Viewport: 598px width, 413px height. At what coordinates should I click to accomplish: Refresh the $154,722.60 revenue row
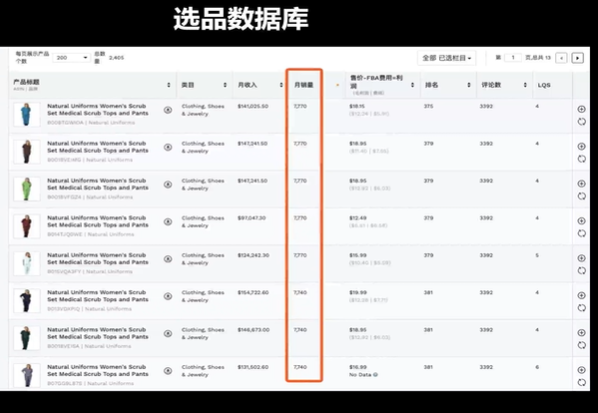[581, 308]
